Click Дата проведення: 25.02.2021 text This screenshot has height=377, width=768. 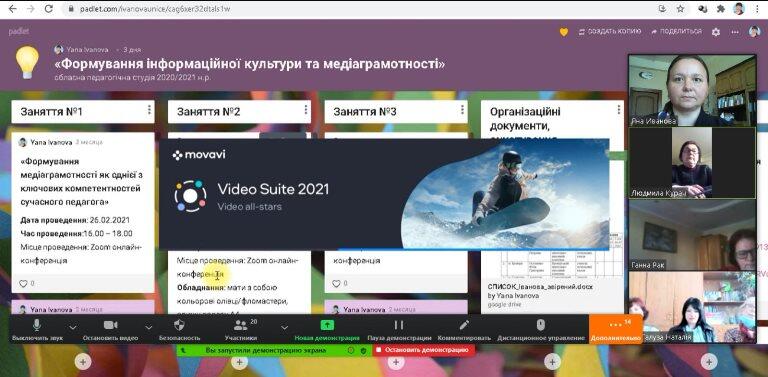(x=75, y=220)
